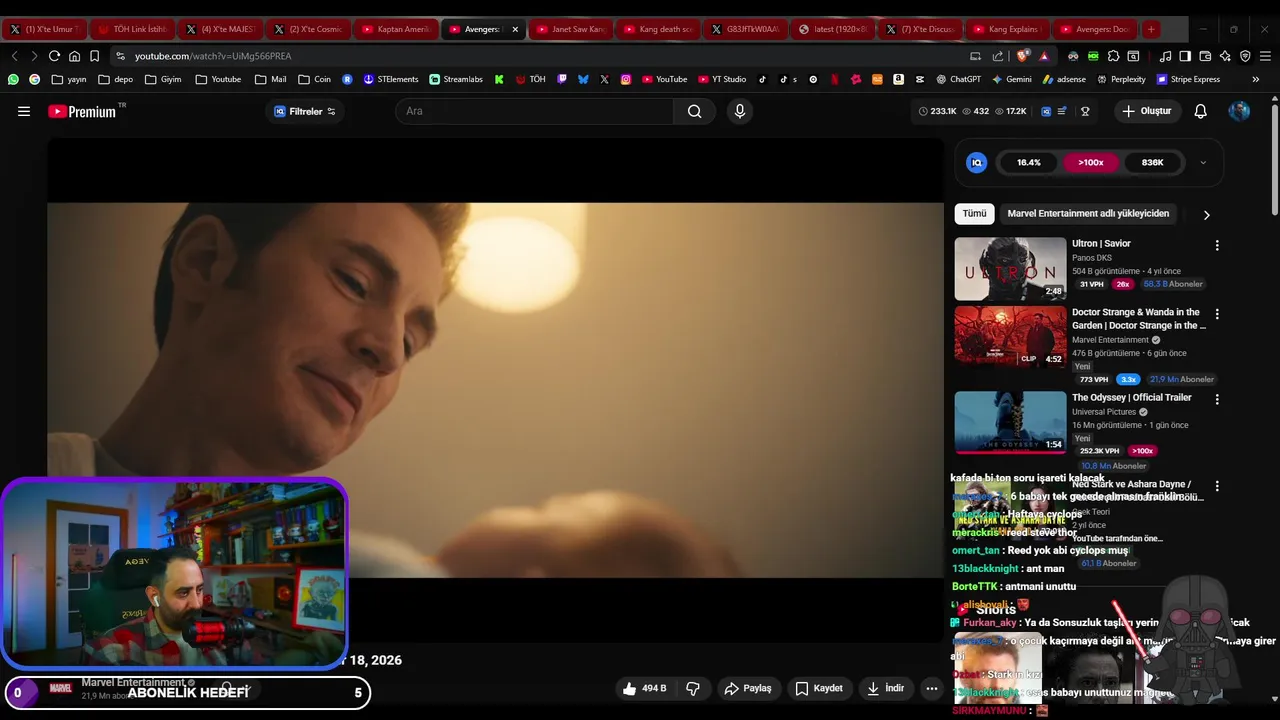This screenshot has height=720, width=1280.
Task: Dislike the video
Action: [x=692, y=688]
